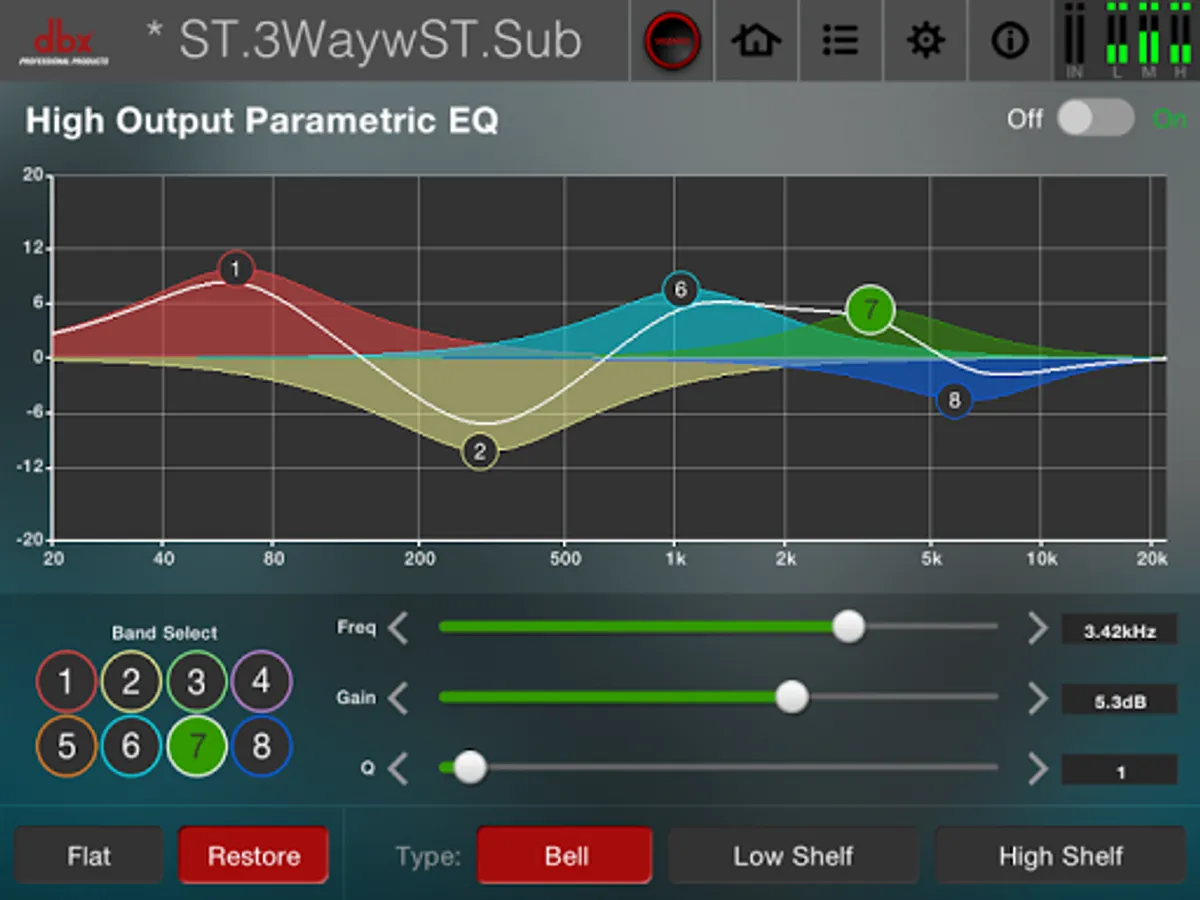Viewport: 1200px width, 900px height.
Task: Select band 8 node on EQ graph
Action: (954, 401)
